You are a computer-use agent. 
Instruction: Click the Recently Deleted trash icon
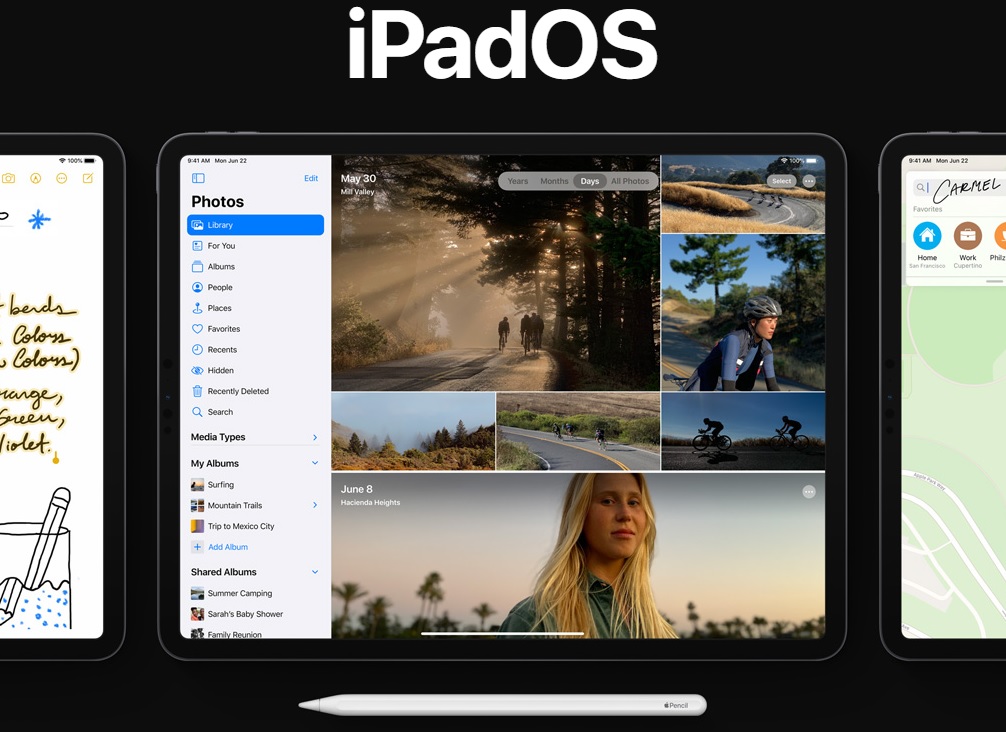pos(198,391)
